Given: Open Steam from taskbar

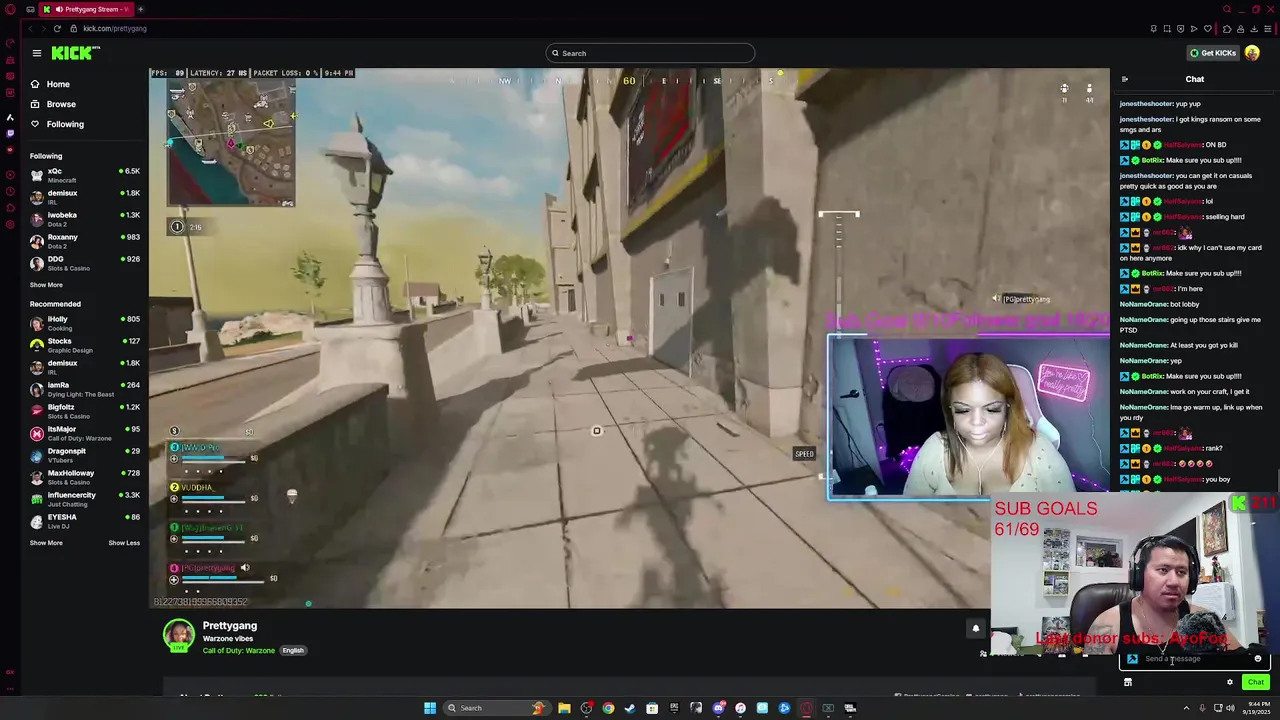Looking at the screenshot, I should point(630,708).
